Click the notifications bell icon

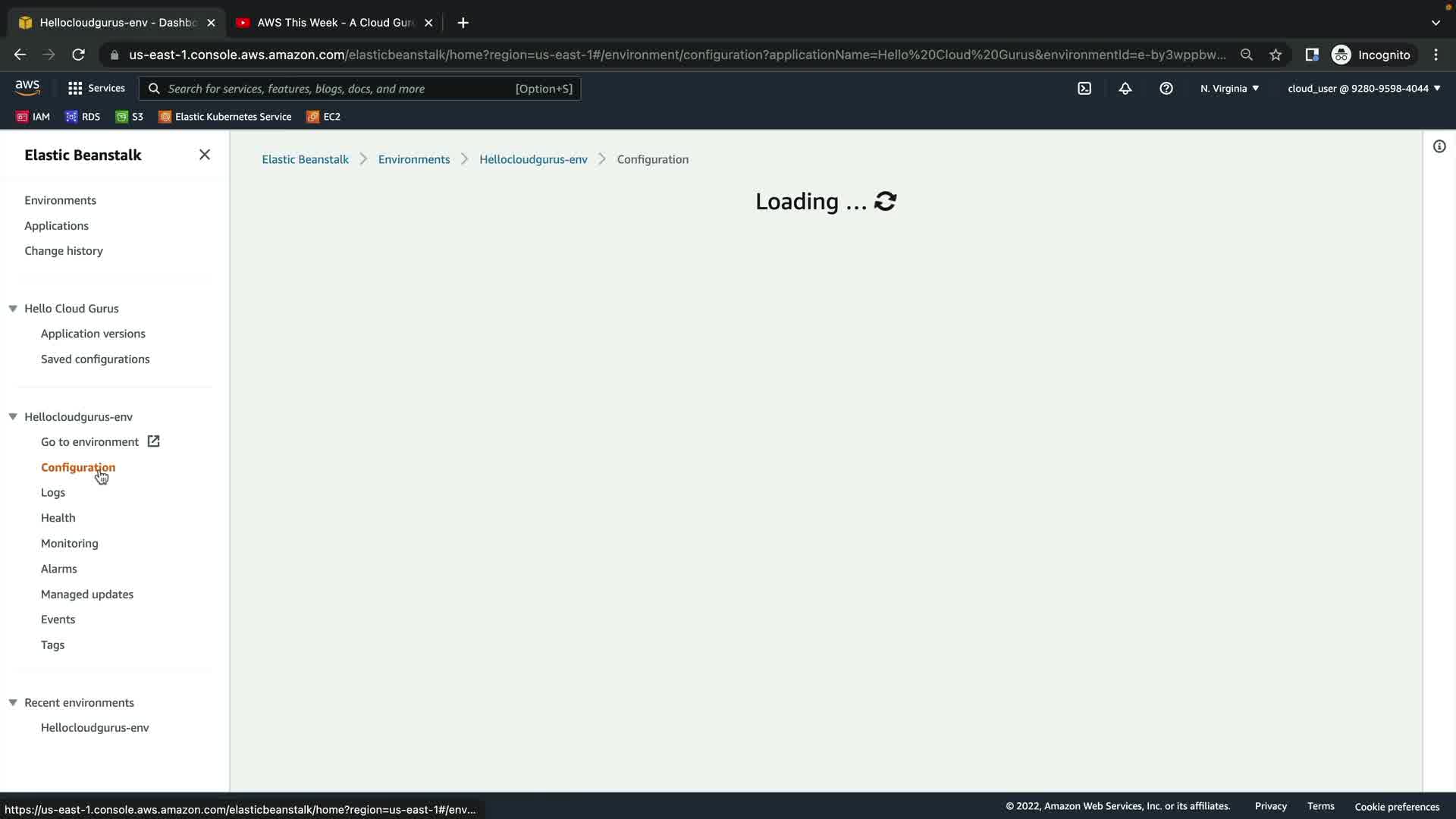[1125, 89]
